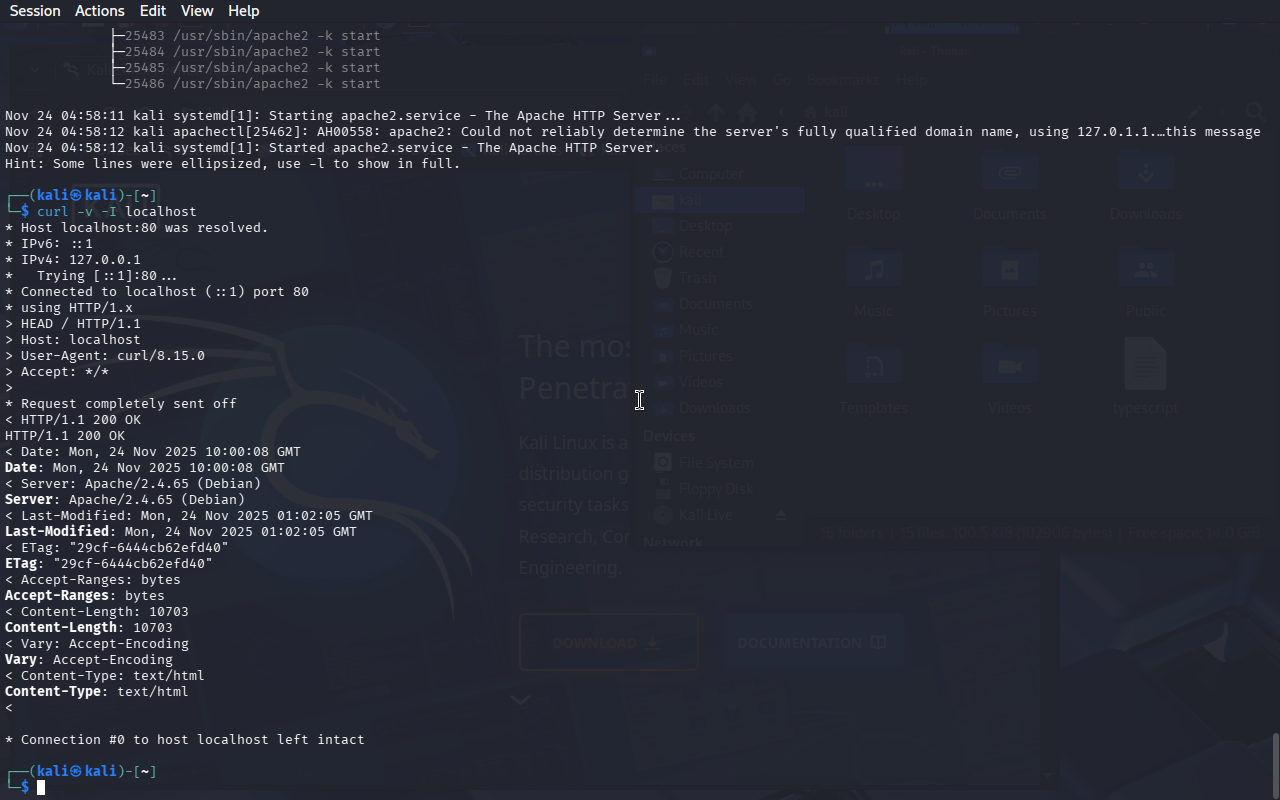Click the Music folder icon in Thunar
1280x800 pixels.
tap(874, 272)
